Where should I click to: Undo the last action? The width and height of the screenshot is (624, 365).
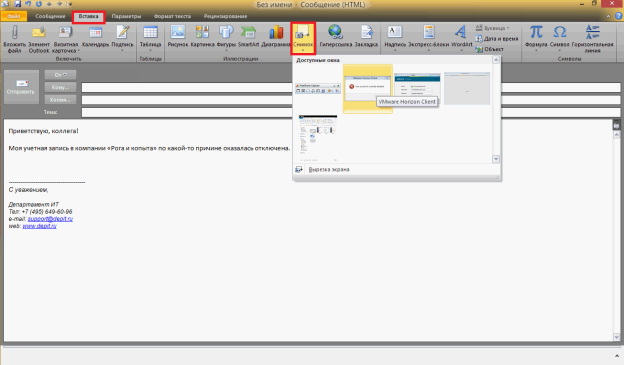click(x=28, y=4)
